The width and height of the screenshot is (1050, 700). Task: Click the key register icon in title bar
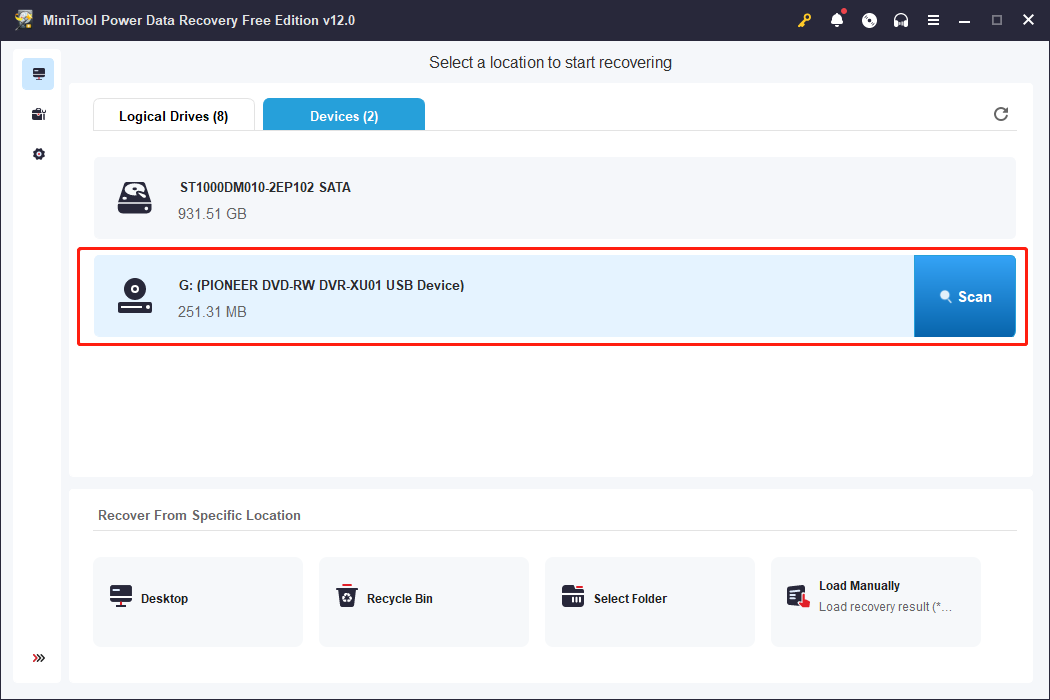coord(804,20)
